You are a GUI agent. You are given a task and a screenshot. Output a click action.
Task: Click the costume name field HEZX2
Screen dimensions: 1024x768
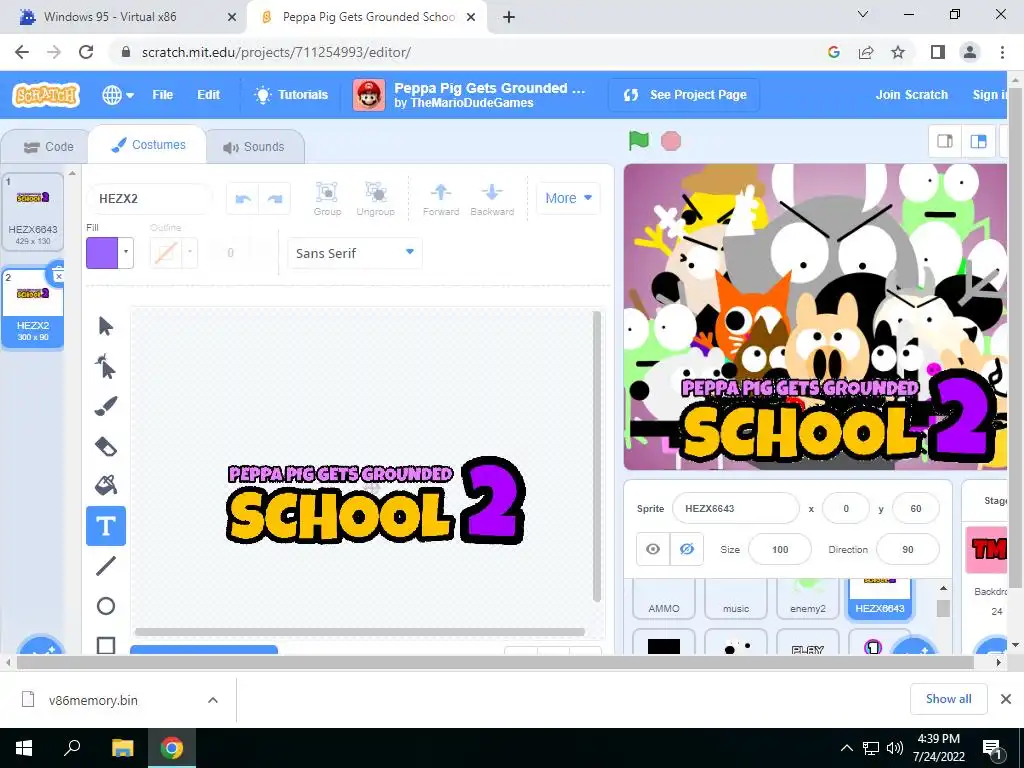[150, 199]
